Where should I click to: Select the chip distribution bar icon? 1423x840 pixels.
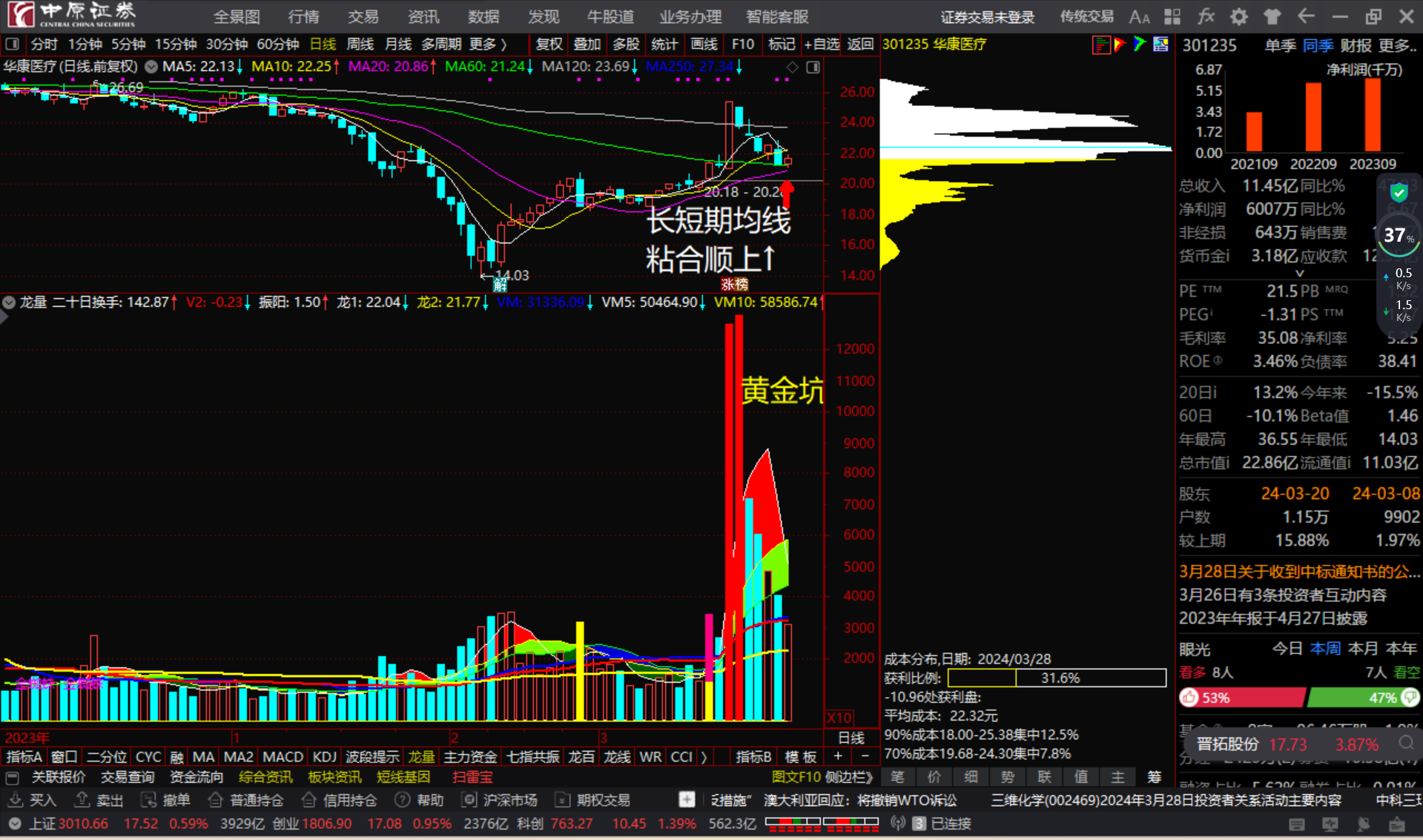point(1100,44)
